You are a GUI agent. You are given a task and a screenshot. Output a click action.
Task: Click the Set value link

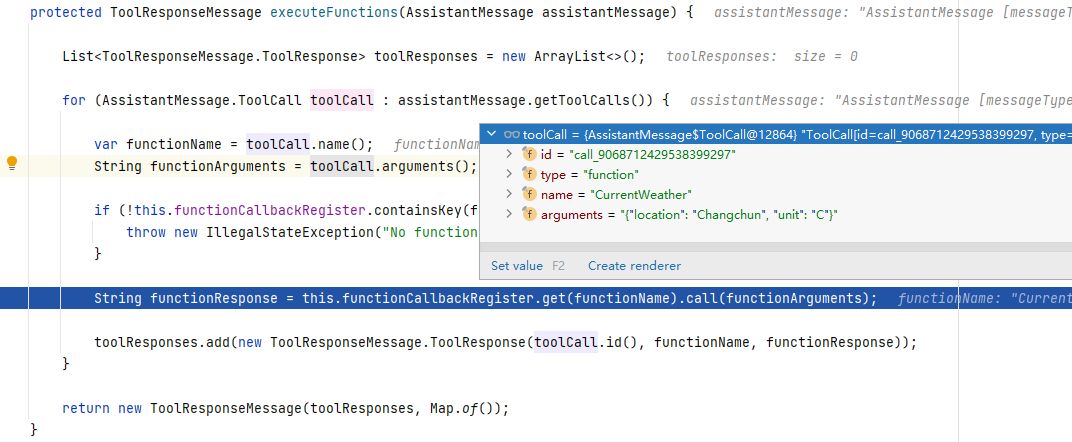[517, 266]
